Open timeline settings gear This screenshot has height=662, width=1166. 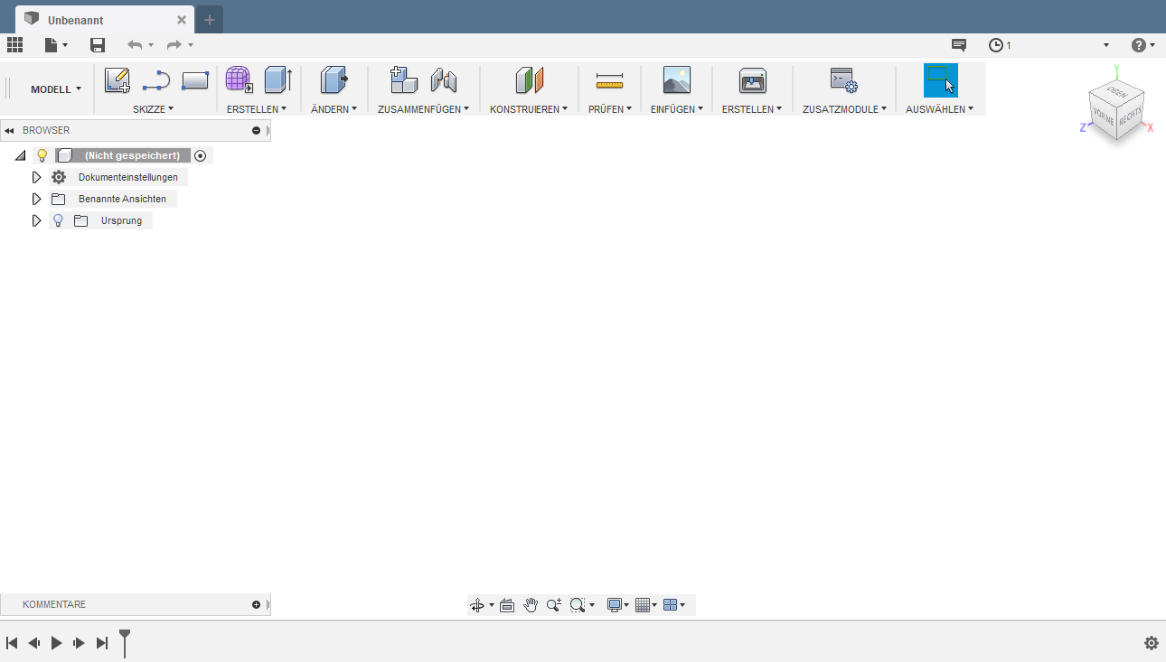1151,643
